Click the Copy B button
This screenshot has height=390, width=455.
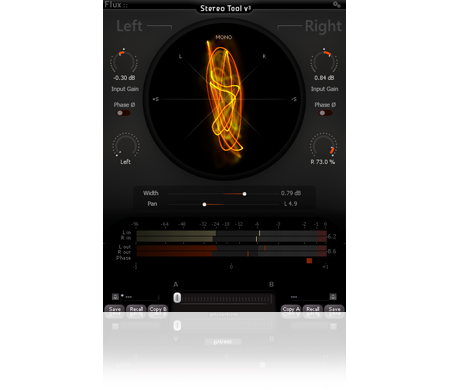click(158, 309)
